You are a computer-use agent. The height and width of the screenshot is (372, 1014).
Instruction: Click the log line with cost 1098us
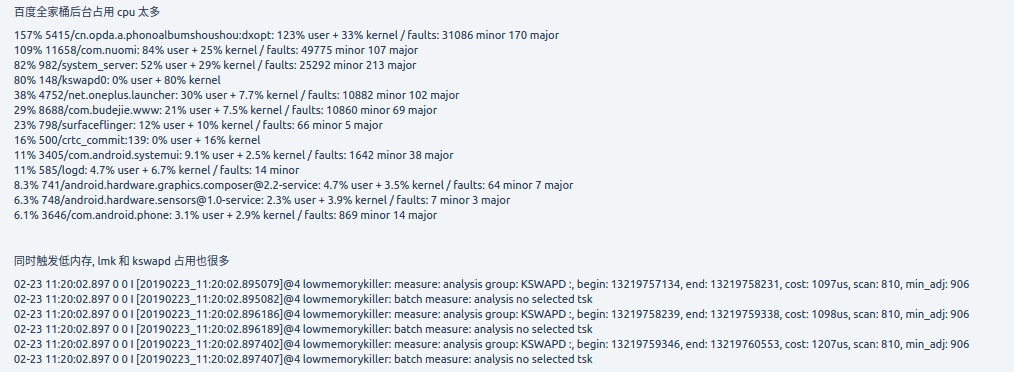point(491,314)
